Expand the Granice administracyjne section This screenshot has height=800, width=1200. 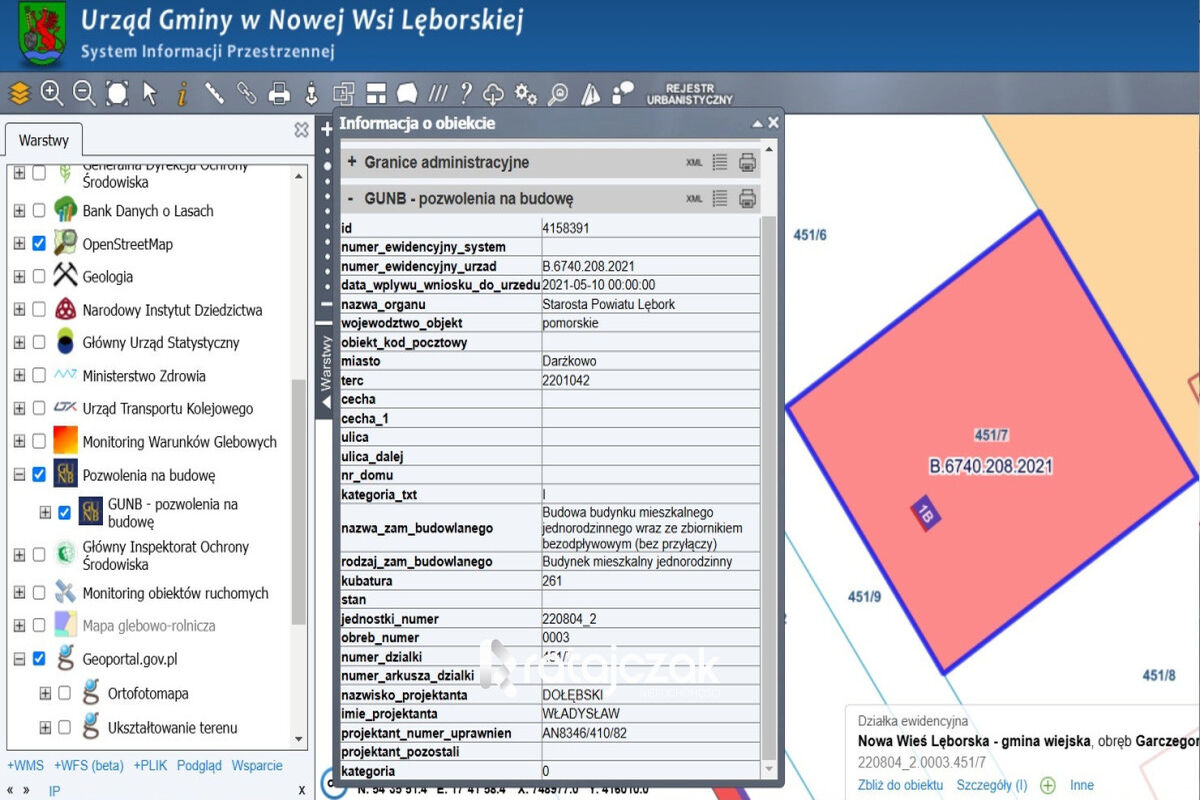click(x=351, y=162)
